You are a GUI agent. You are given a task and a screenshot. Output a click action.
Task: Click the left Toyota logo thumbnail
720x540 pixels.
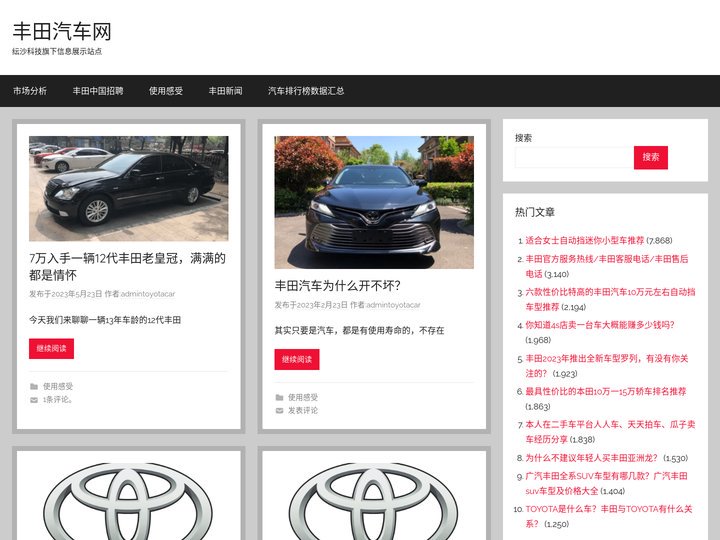tap(129, 501)
